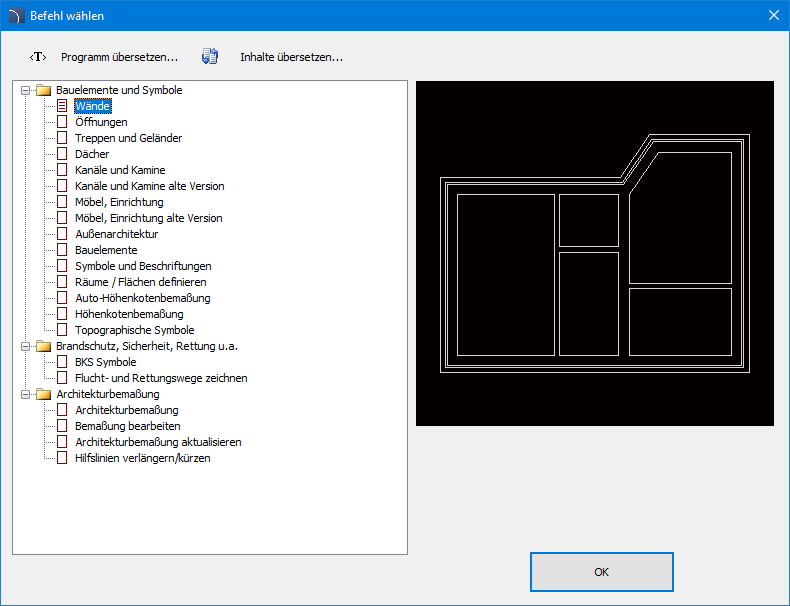Close the Befehl wählen dialog
Viewport: 790px width, 606px height.
click(x=772, y=15)
